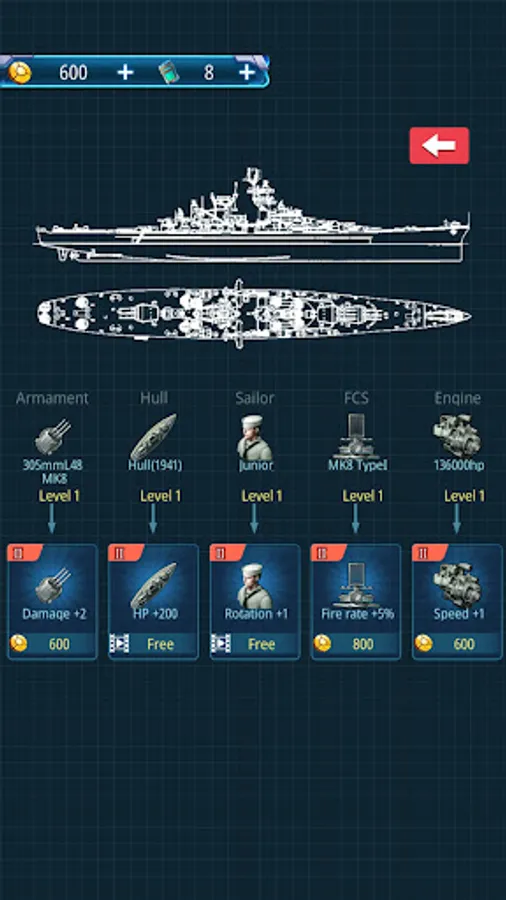Get free HP +200 upgrade card

[x=153, y=602]
